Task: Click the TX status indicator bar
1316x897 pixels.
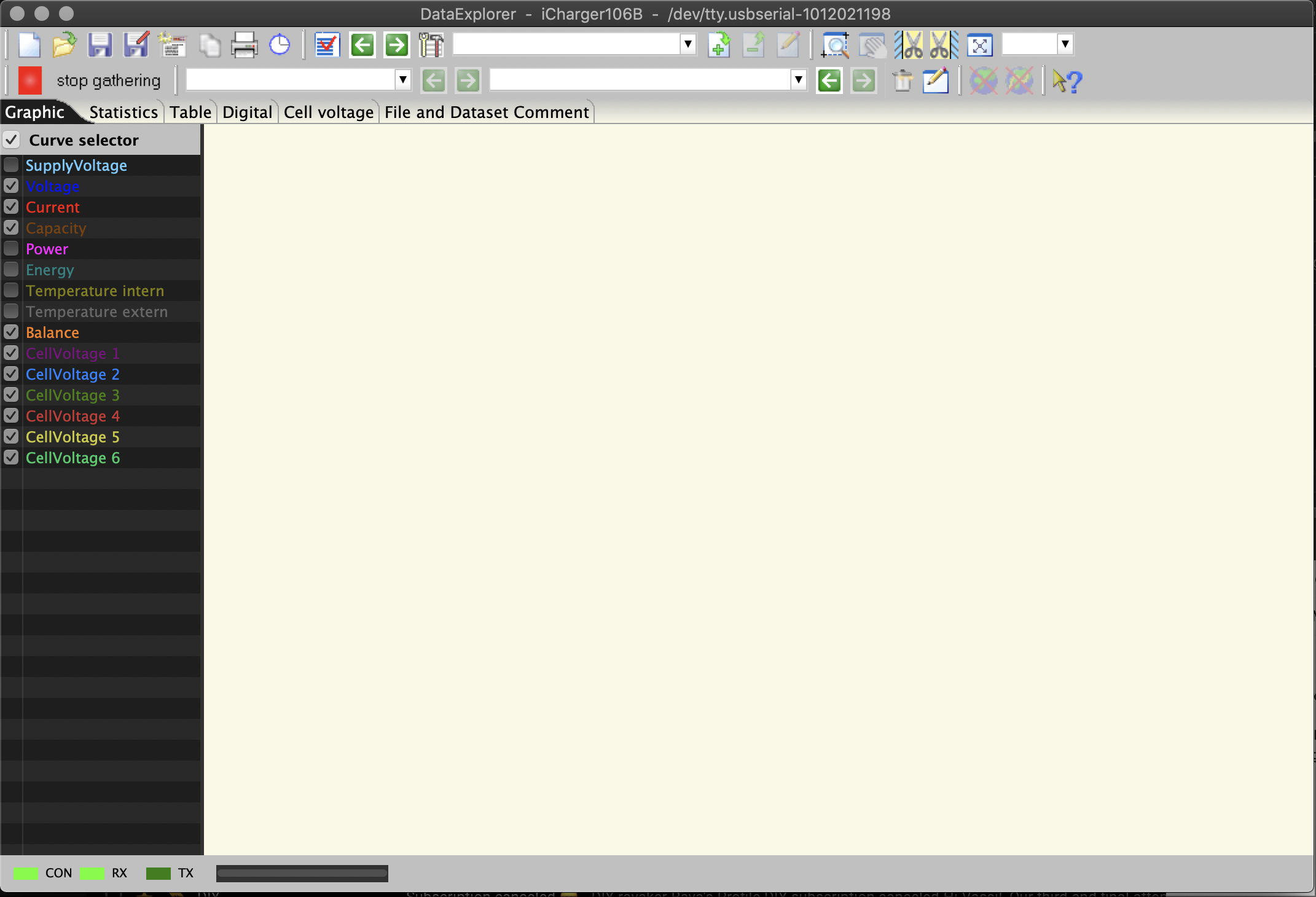Action: click(159, 872)
